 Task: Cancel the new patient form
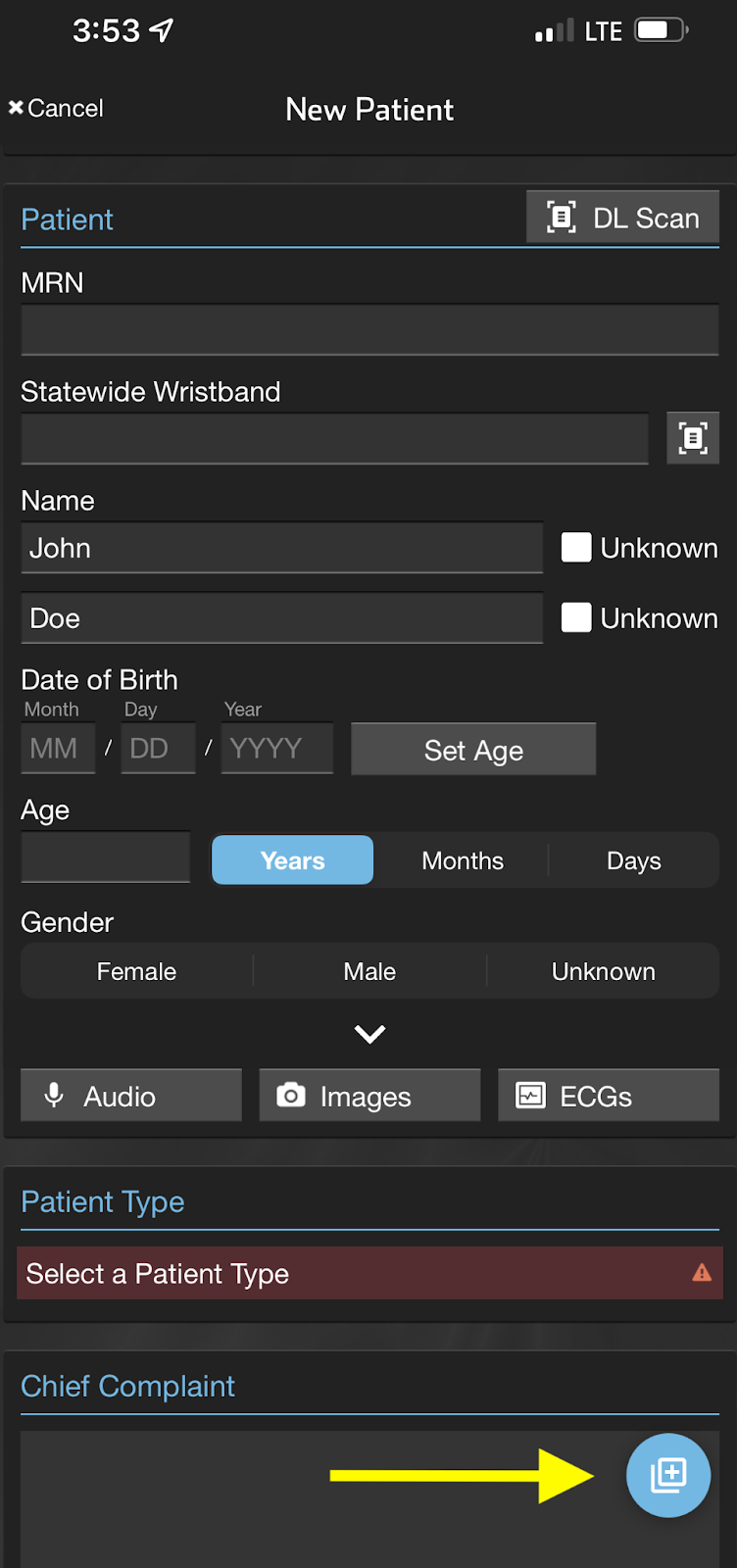[56, 108]
